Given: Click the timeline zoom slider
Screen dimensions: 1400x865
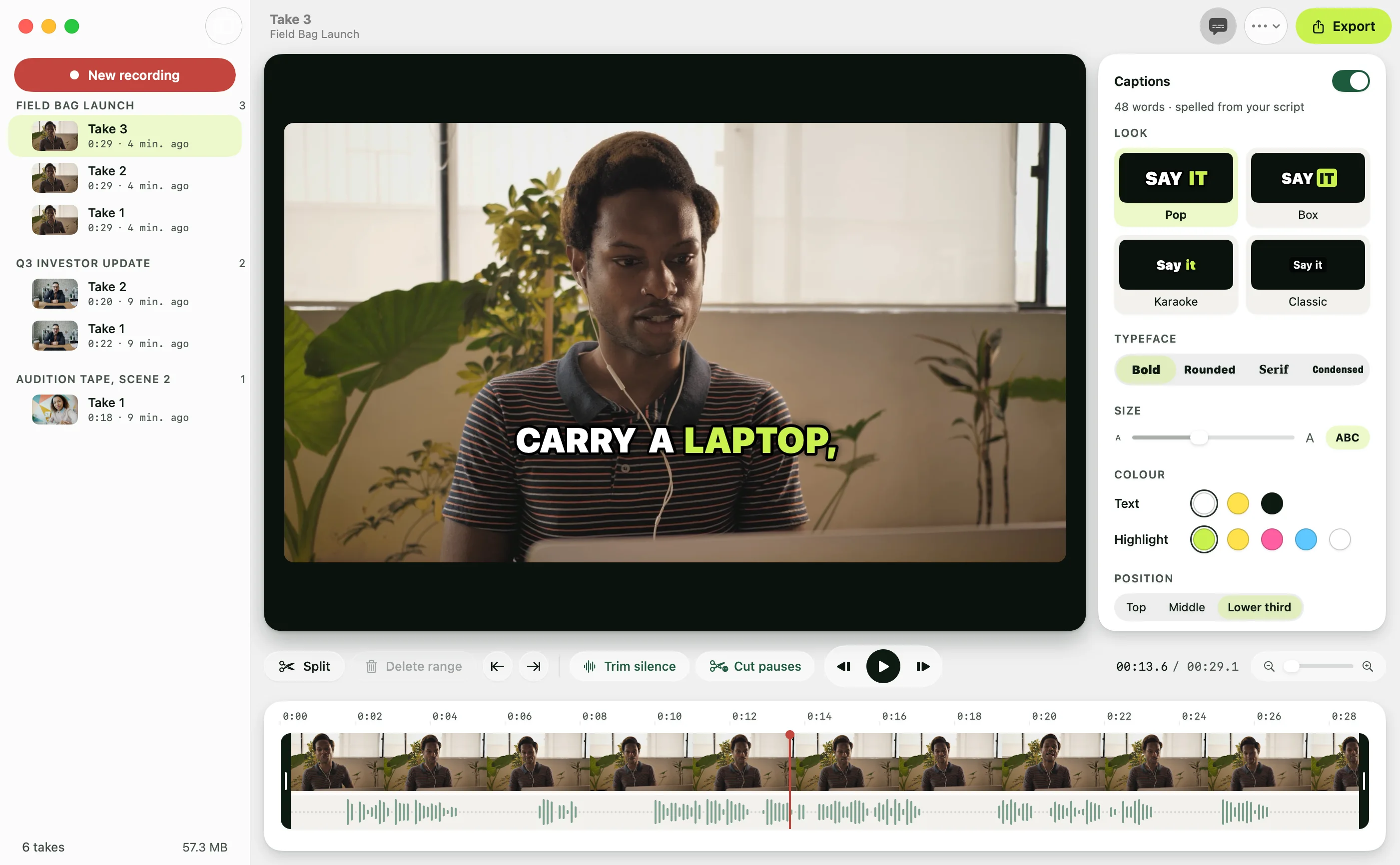Looking at the screenshot, I should (1318, 667).
